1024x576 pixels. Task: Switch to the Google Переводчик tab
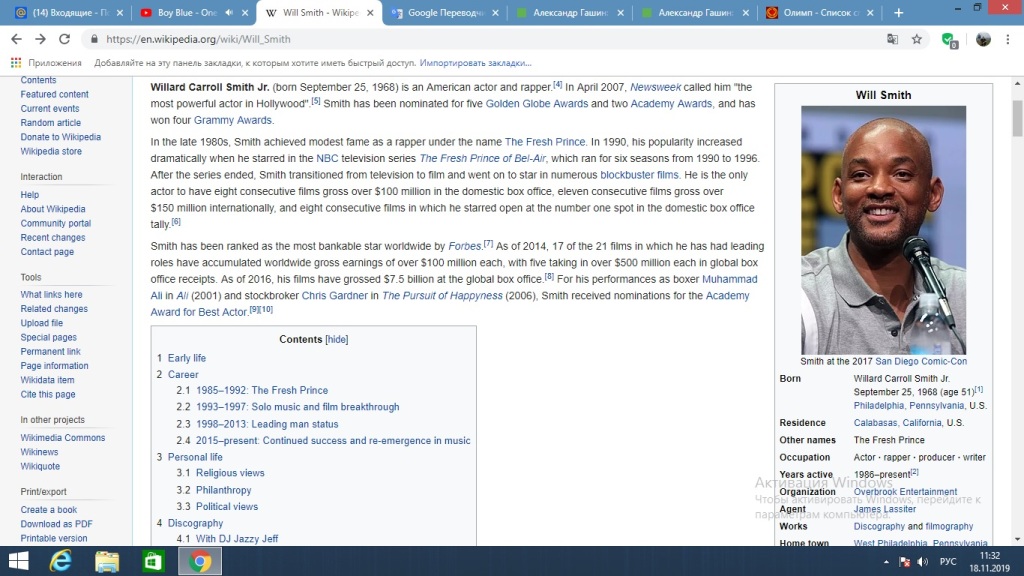point(444,12)
